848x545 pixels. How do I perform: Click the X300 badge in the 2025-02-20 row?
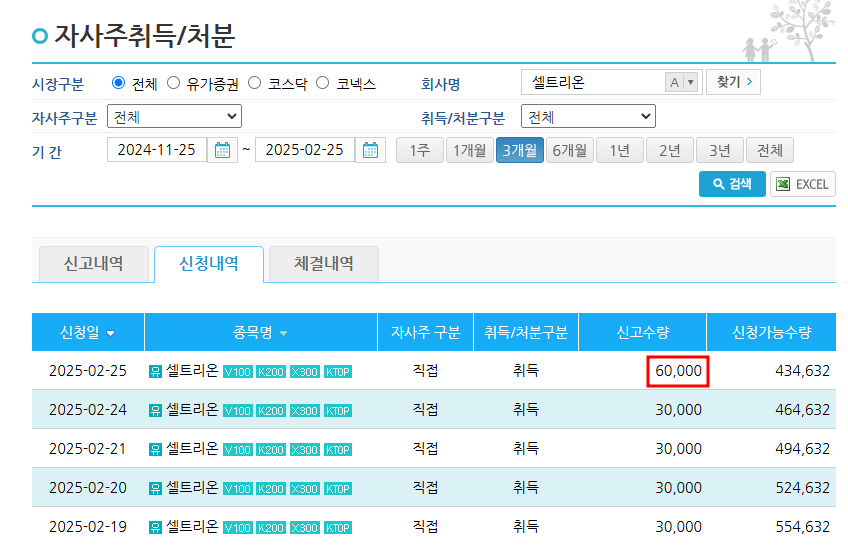[304, 489]
